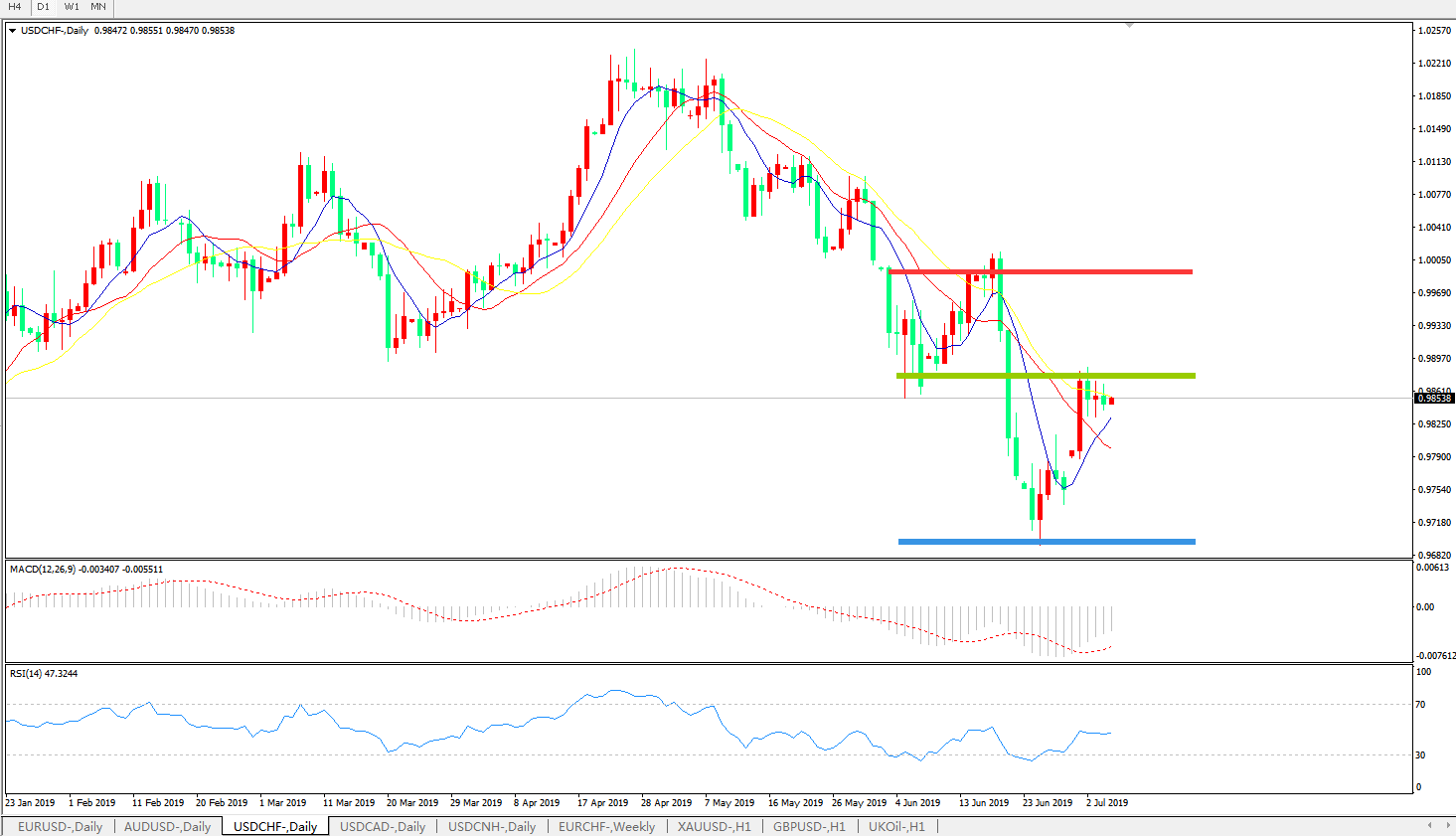
Task: Open the GBPUSD H1 chart tab
Action: click(x=809, y=826)
